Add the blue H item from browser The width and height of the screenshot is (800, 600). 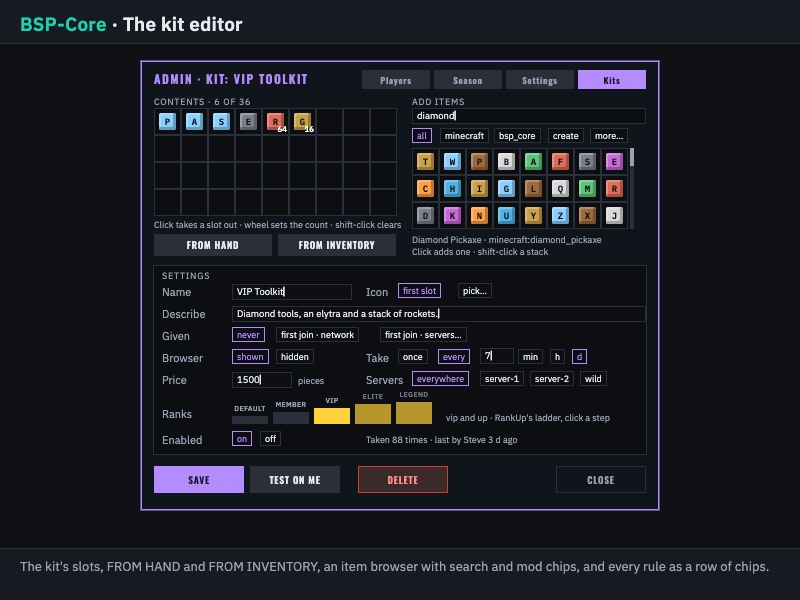pos(452,189)
